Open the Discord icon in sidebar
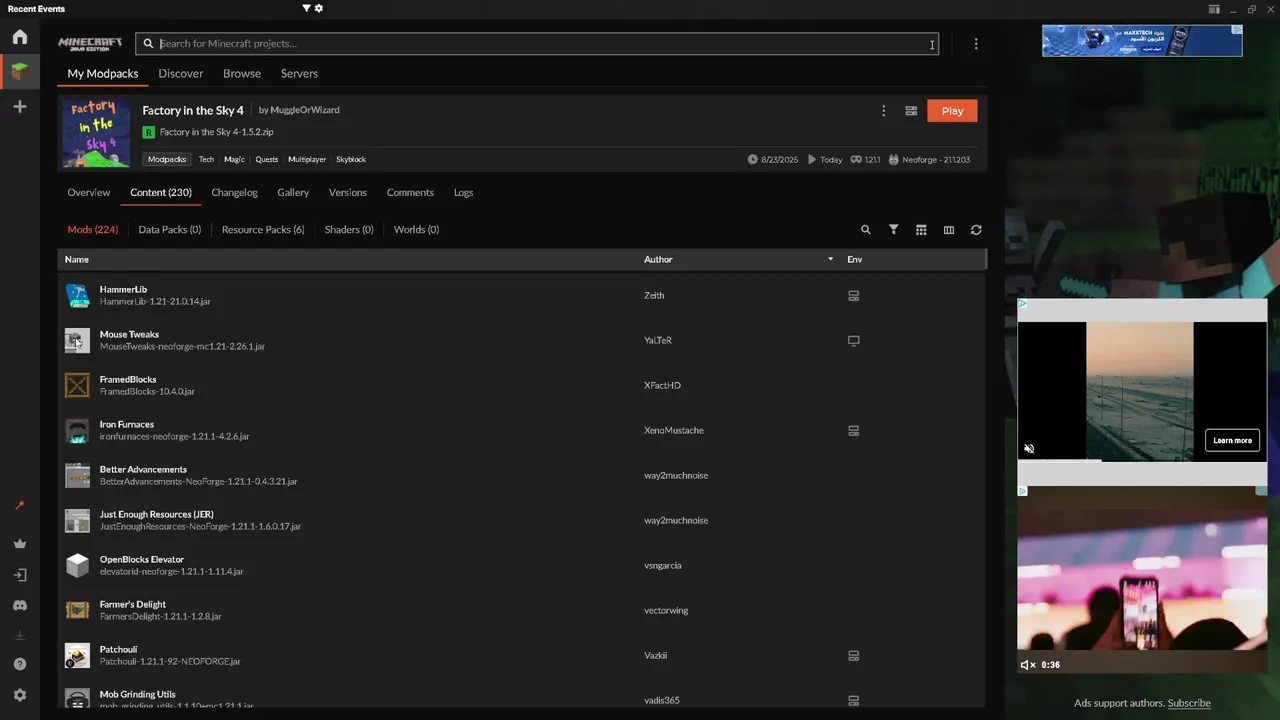The width and height of the screenshot is (1280, 720). point(20,605)
